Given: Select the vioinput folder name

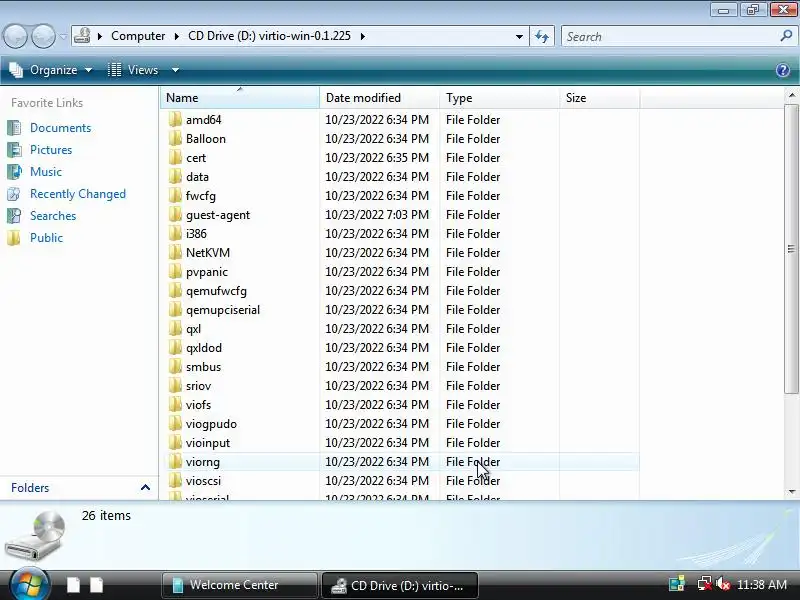Looking at the screenshot, I should coord(208,443).
